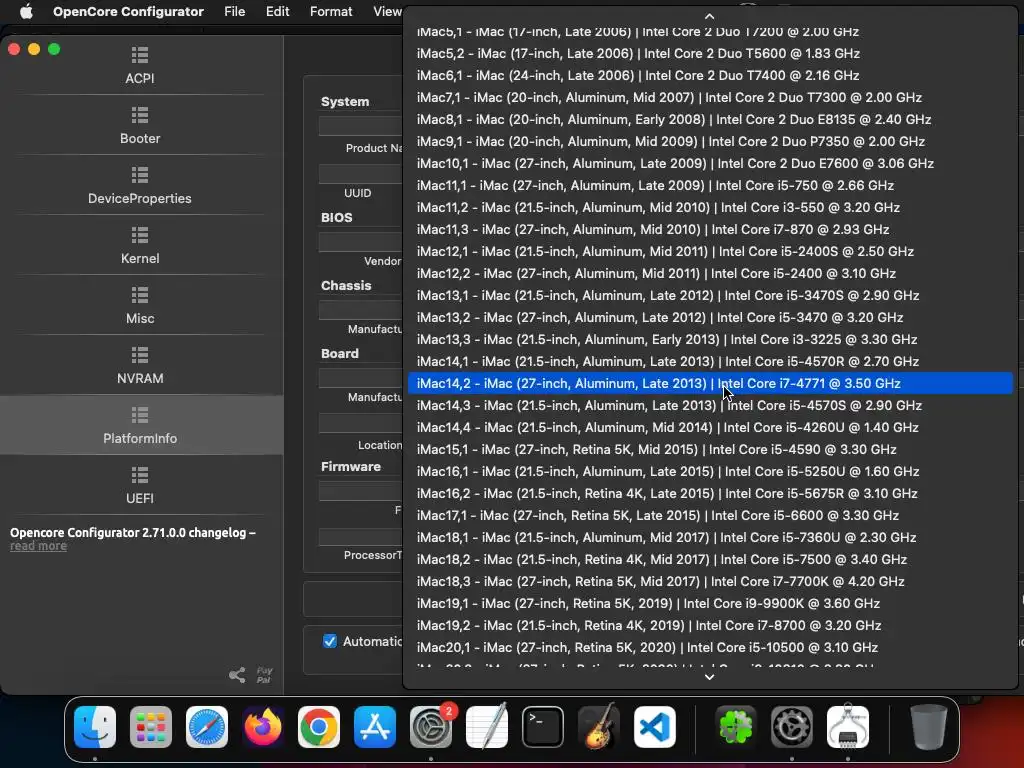Launch Google Chrome from the dock
This screenshot has height=768, width=1024.
coord(319,727)
